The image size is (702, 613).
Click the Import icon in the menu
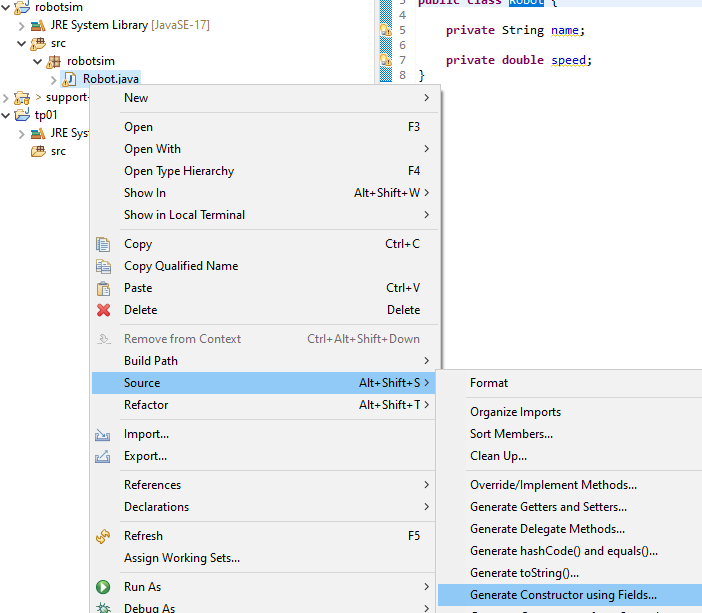102,435
